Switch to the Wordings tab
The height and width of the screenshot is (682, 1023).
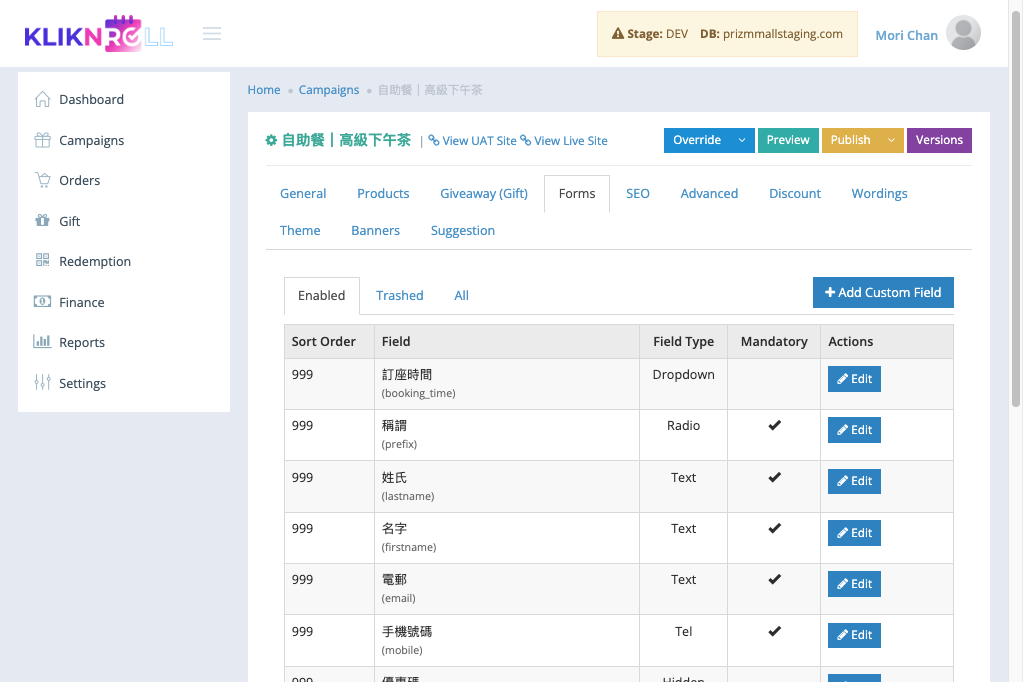click(x=879, y=194)
